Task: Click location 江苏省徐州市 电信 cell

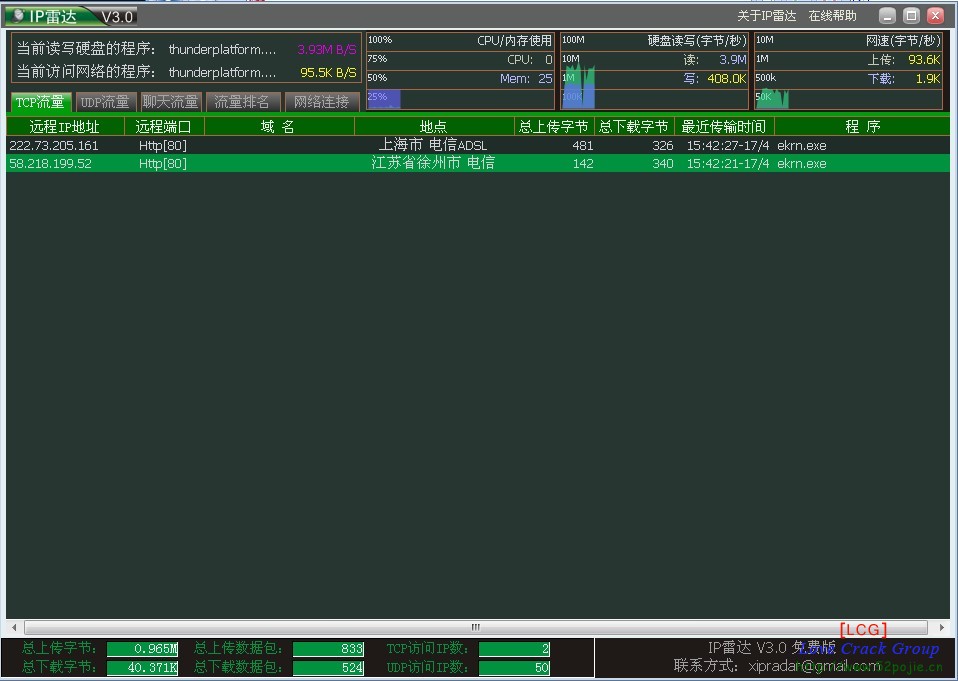Action: pos(433,163)
